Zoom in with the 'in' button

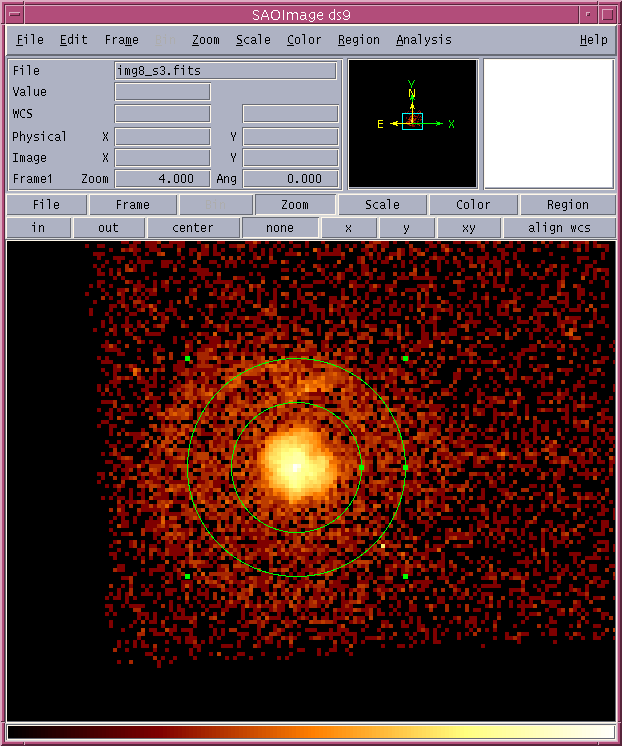click(x=38, y=228)
